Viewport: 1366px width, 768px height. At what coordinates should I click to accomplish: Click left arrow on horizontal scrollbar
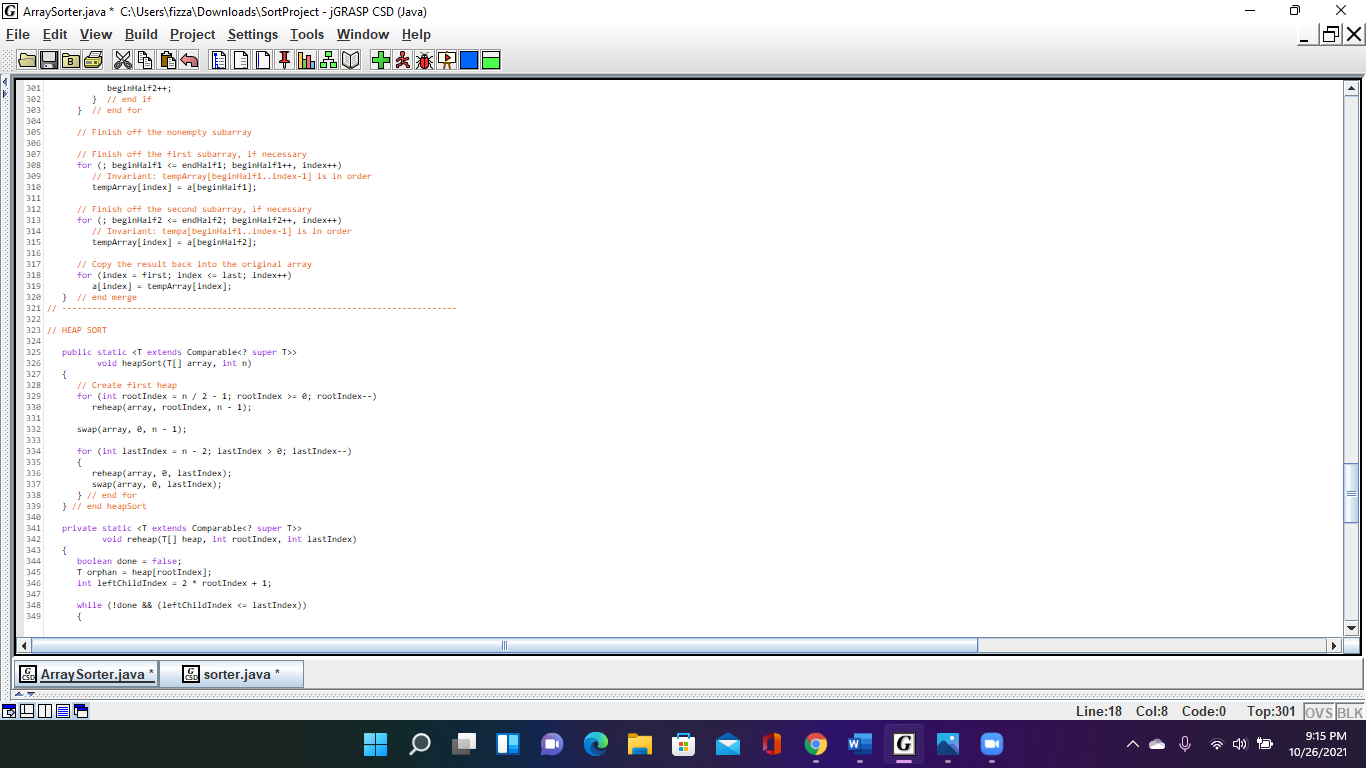point(24,646)
